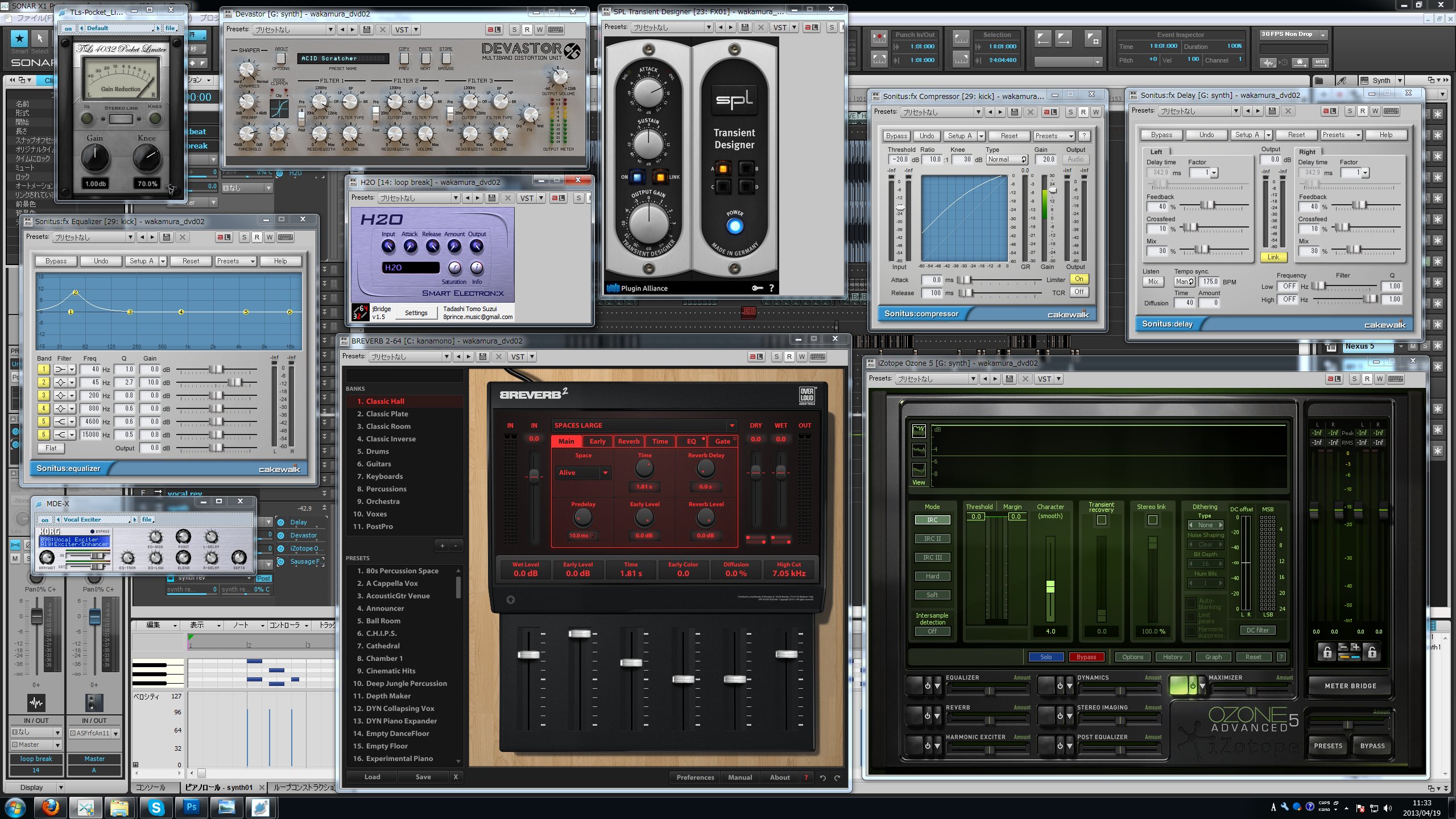The image size is (1456, 819).
Task: Open keyboard icon in Sonitus Equalizer toolbar
Action: pyautogui.click(x=286, y=237)
